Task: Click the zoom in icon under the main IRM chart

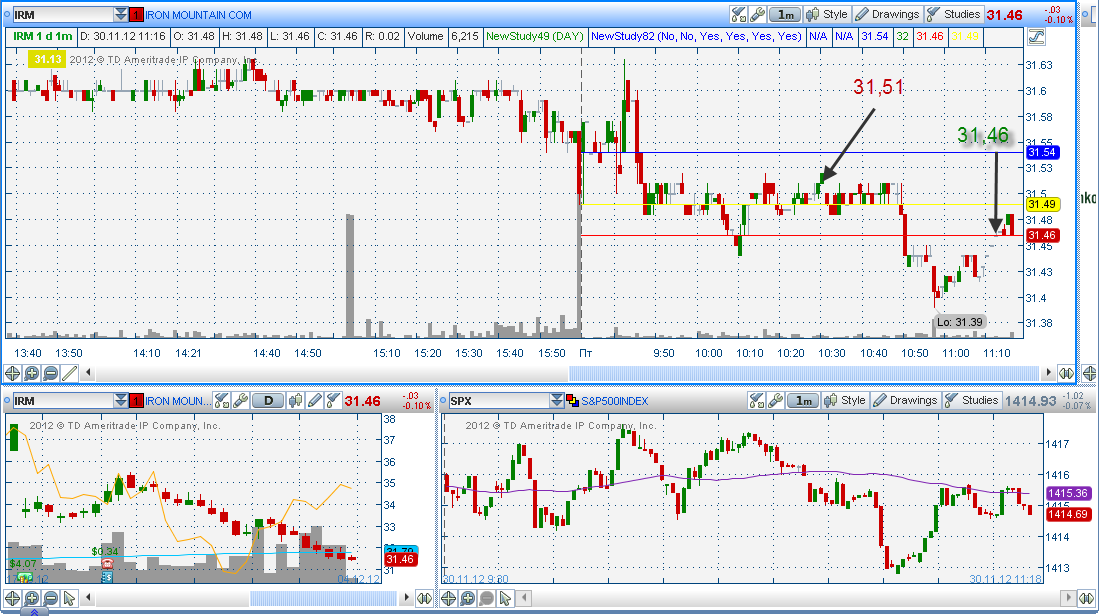Action: tap(31, 373)
